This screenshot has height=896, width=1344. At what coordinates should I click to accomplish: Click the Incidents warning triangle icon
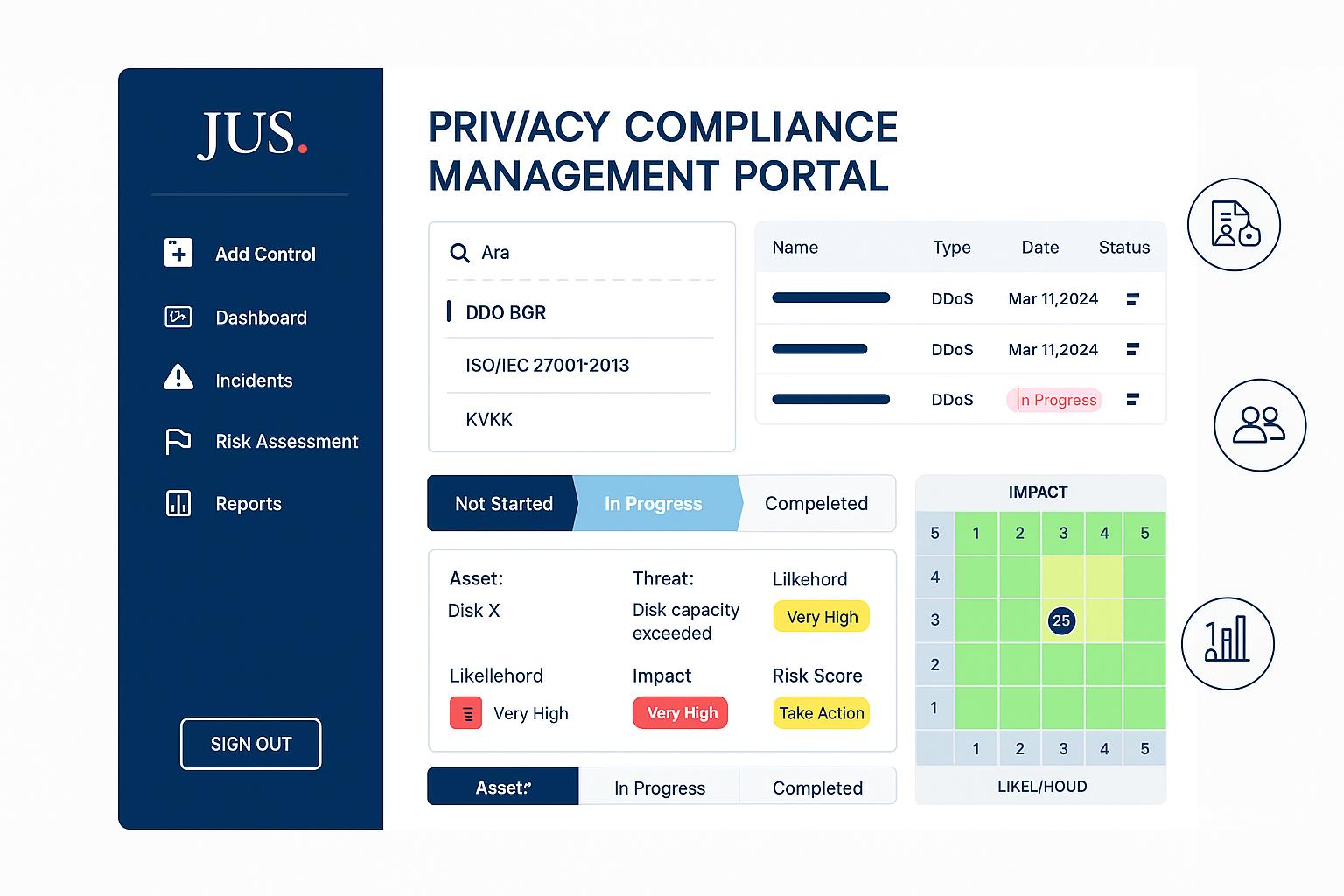point(178,378)
